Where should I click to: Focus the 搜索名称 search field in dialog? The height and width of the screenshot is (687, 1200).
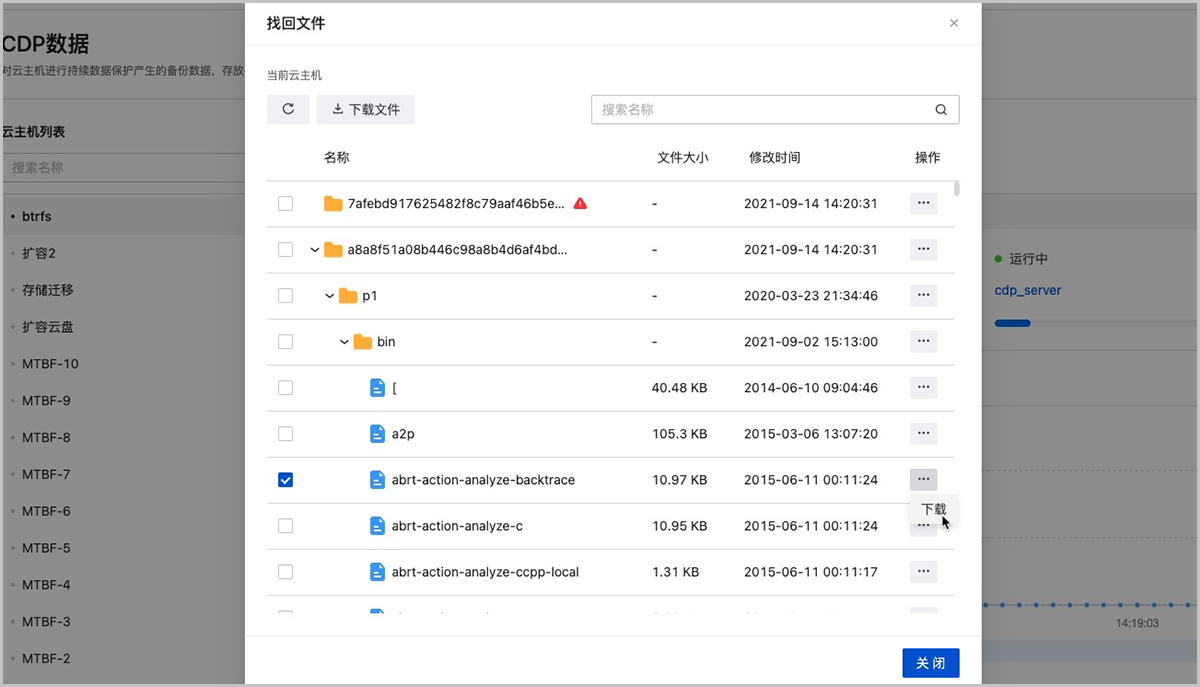[760, 110]
